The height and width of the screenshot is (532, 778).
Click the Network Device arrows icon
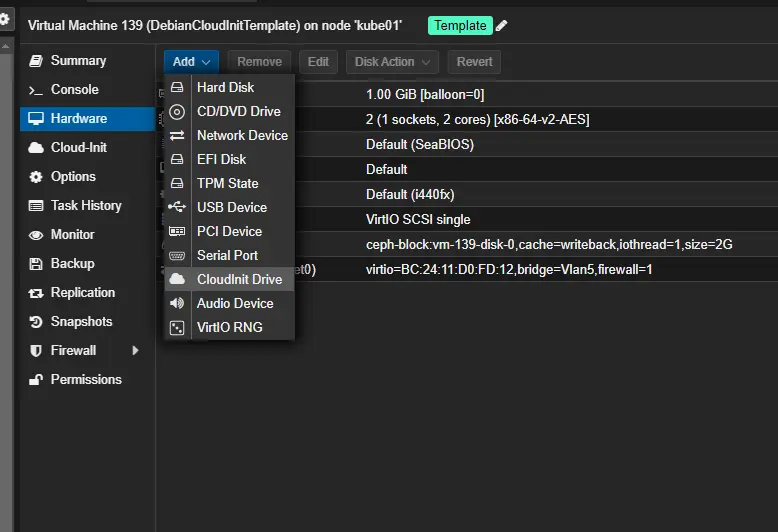tap(177, 136)
